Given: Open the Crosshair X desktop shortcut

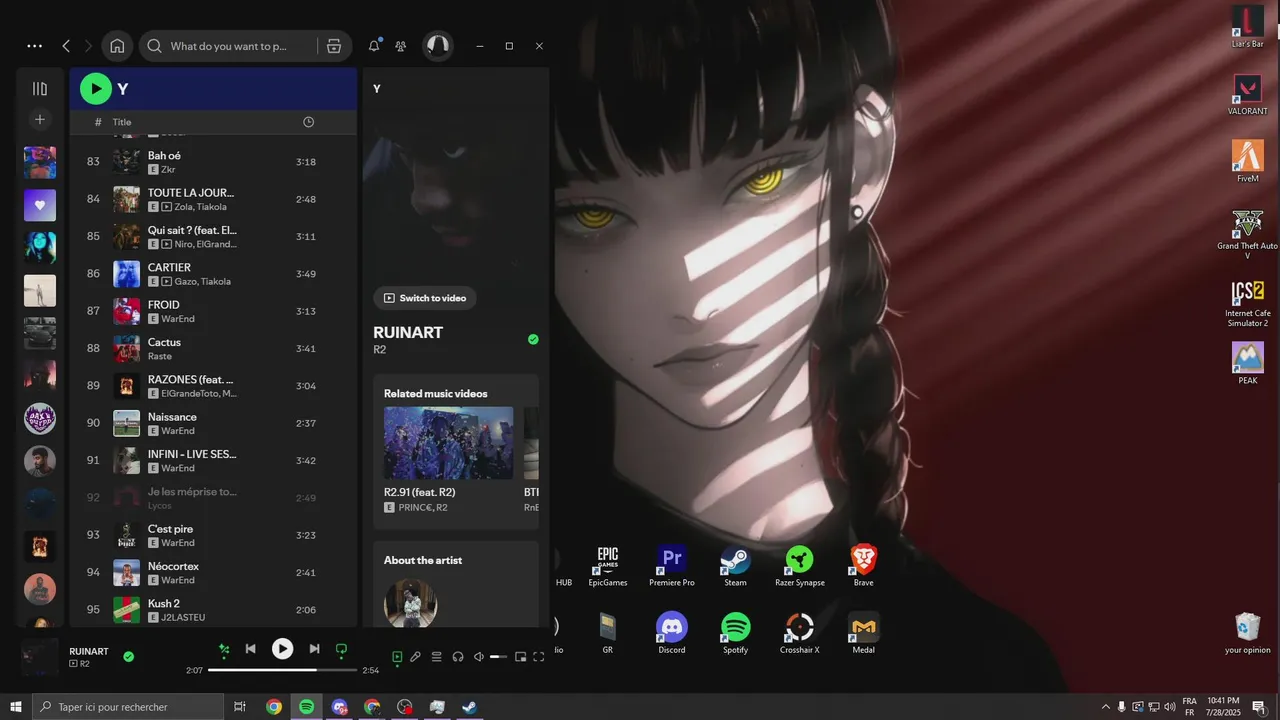Looking at the screenshot, I should click(x=799, y=633).
